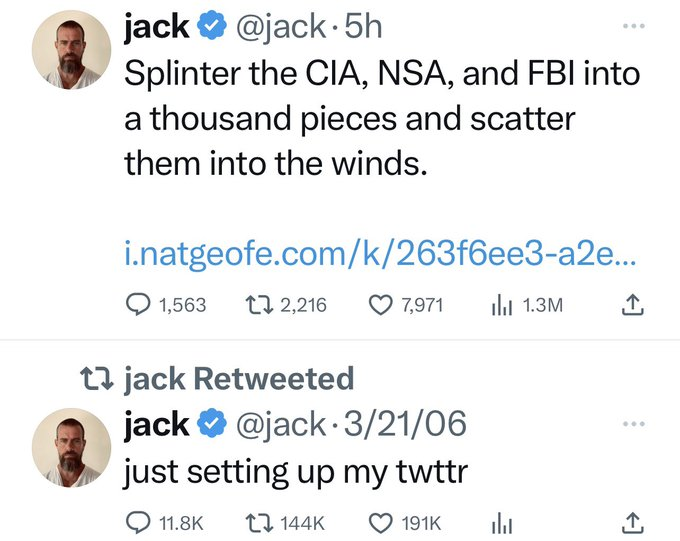Click the verified badge on the first tweet
This screenshot has width=680, height=541.
[x=209, y=28]
